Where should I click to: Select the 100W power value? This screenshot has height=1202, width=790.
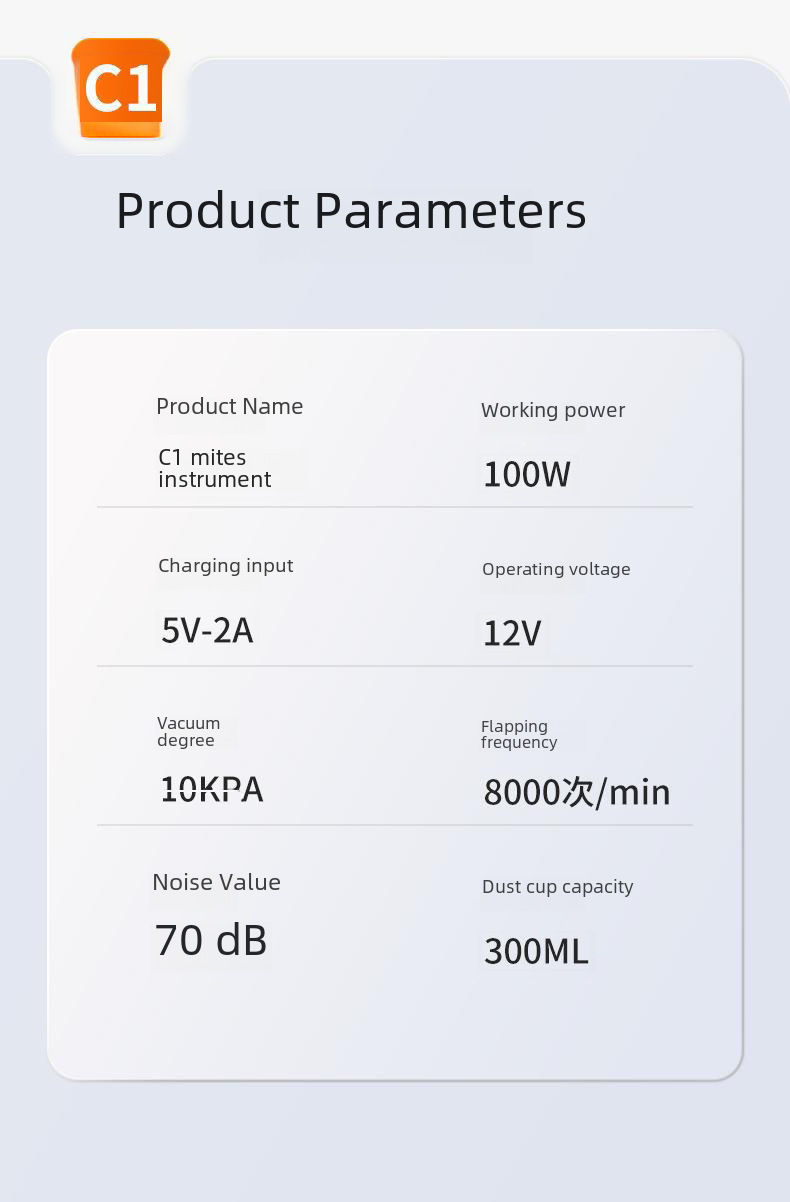pyautogui.click(x=526, y=474)
